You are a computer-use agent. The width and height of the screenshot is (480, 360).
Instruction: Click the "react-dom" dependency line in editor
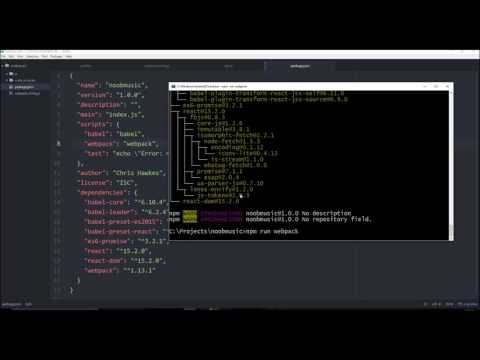(125, 261)
